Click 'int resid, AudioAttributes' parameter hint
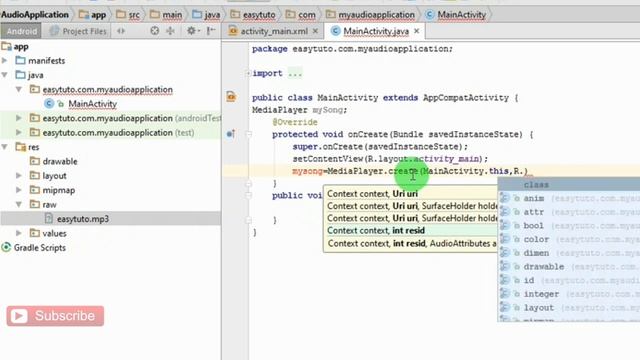The image size is (640, 360). tap(411, 244)
